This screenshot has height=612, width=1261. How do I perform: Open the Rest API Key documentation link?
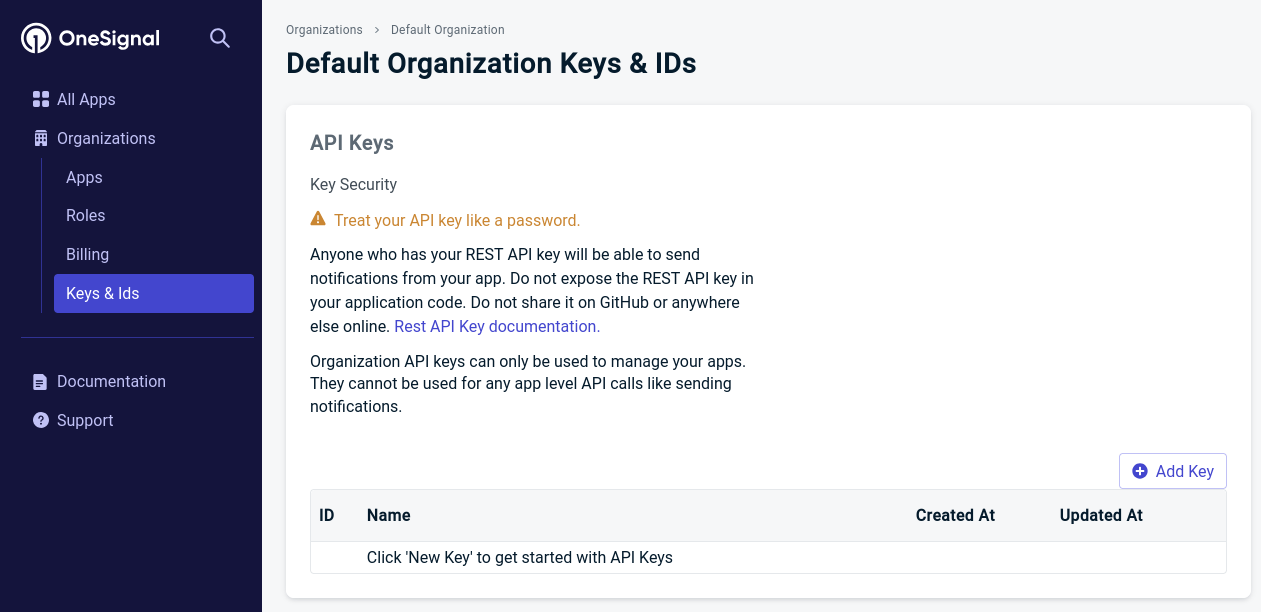tap(497, 326)
